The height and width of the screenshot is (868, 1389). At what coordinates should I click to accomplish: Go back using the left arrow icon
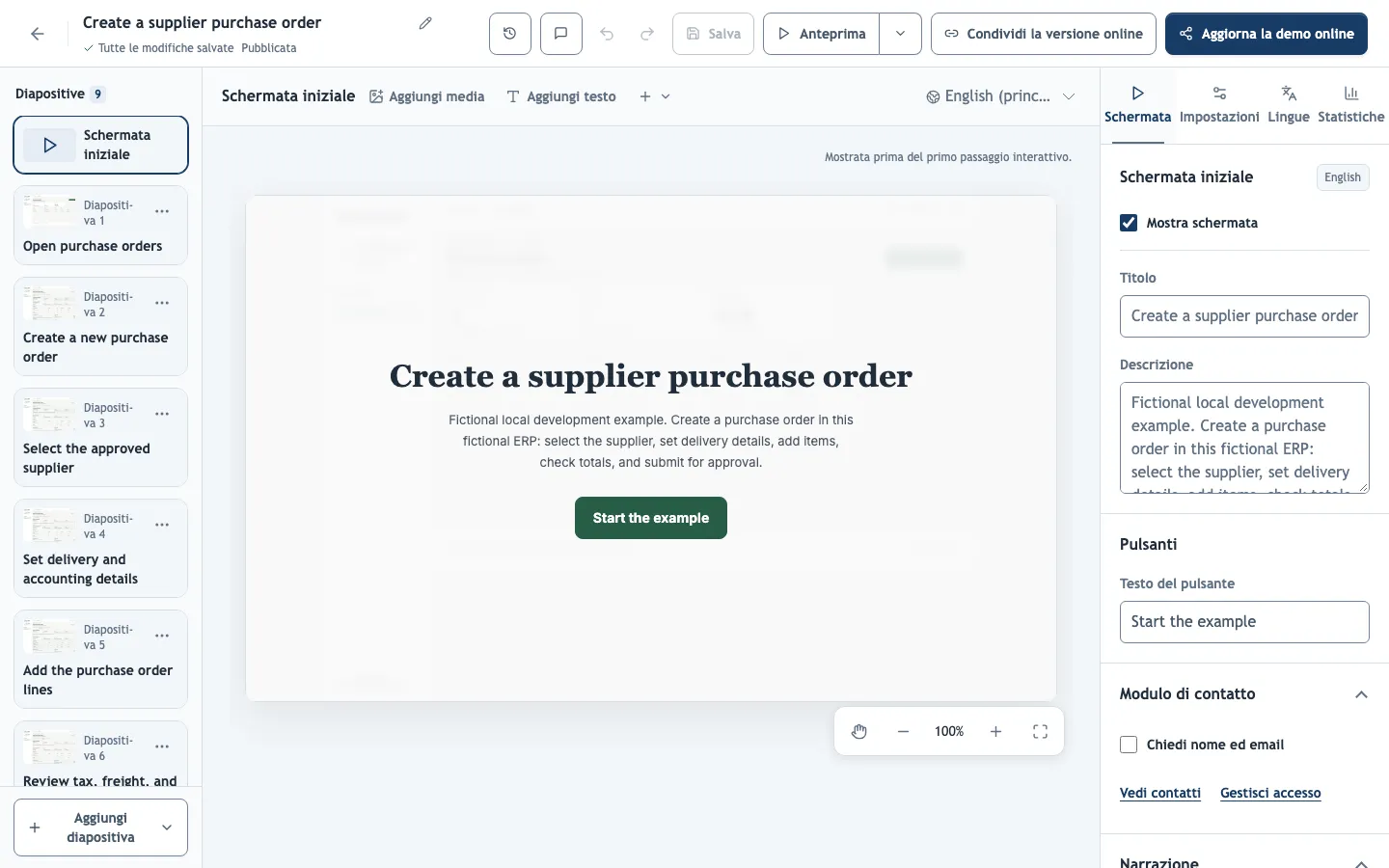(38, 34)
